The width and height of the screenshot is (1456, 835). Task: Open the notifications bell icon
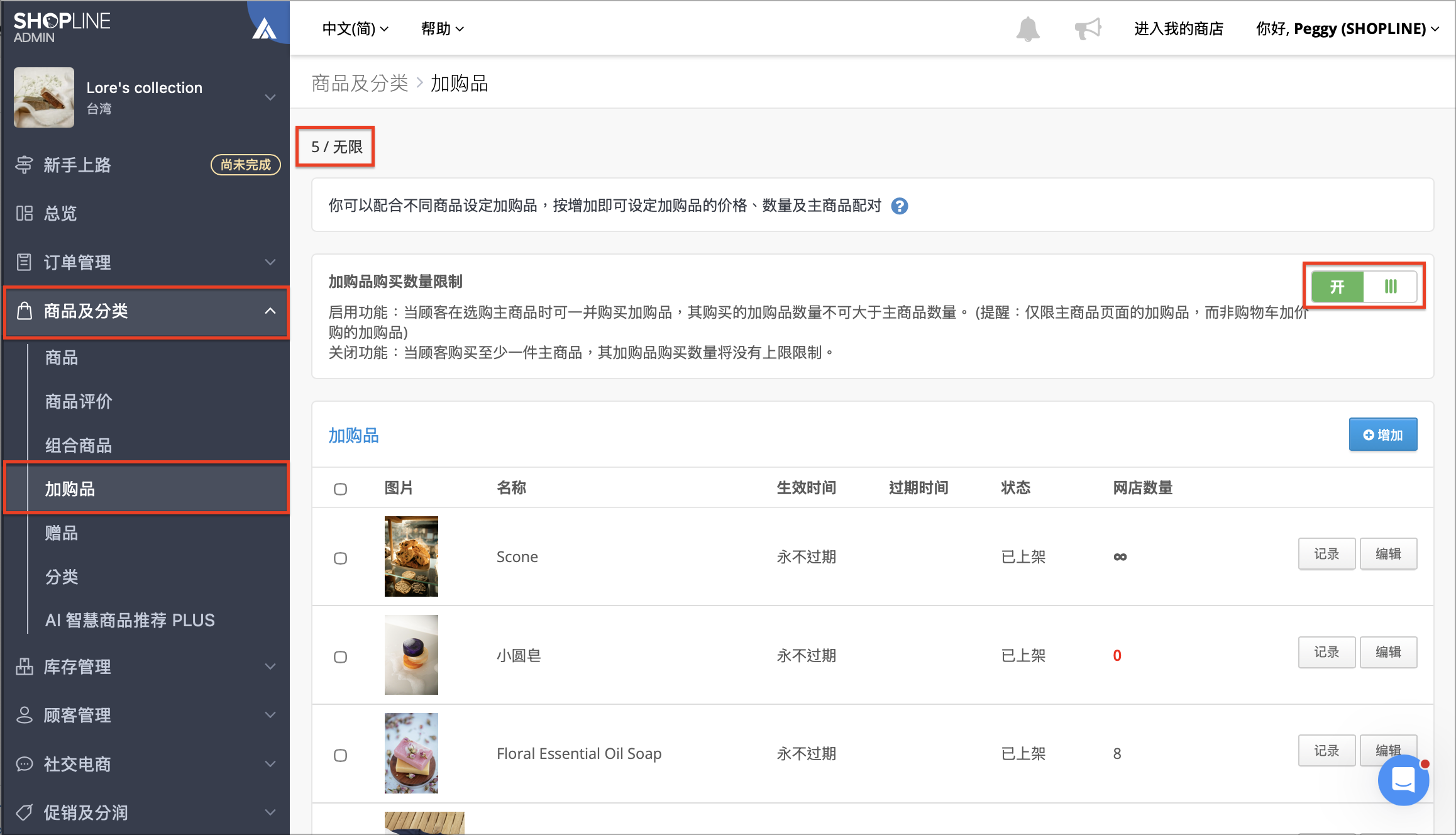[1028, 29]
